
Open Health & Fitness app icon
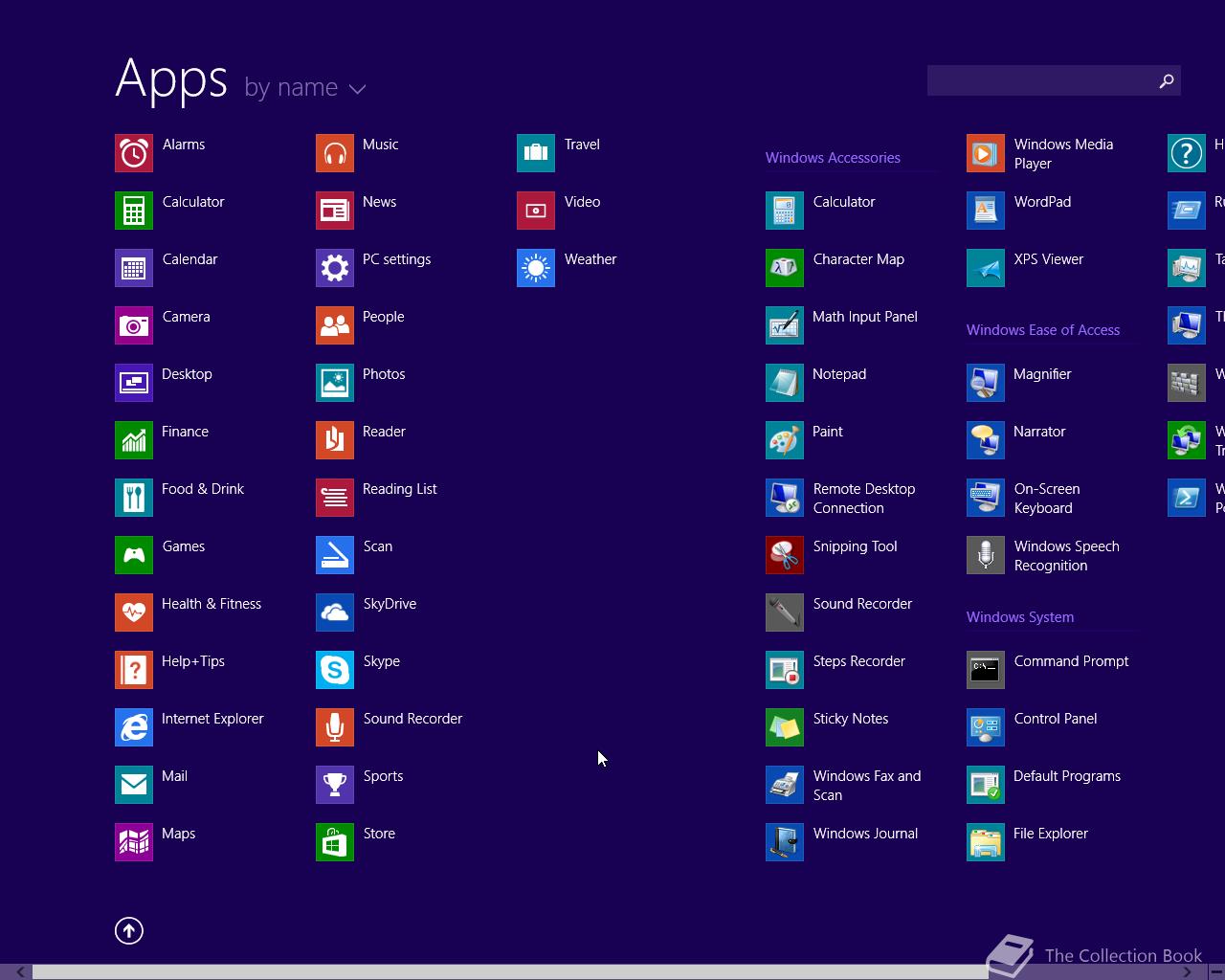pos(134,612)
